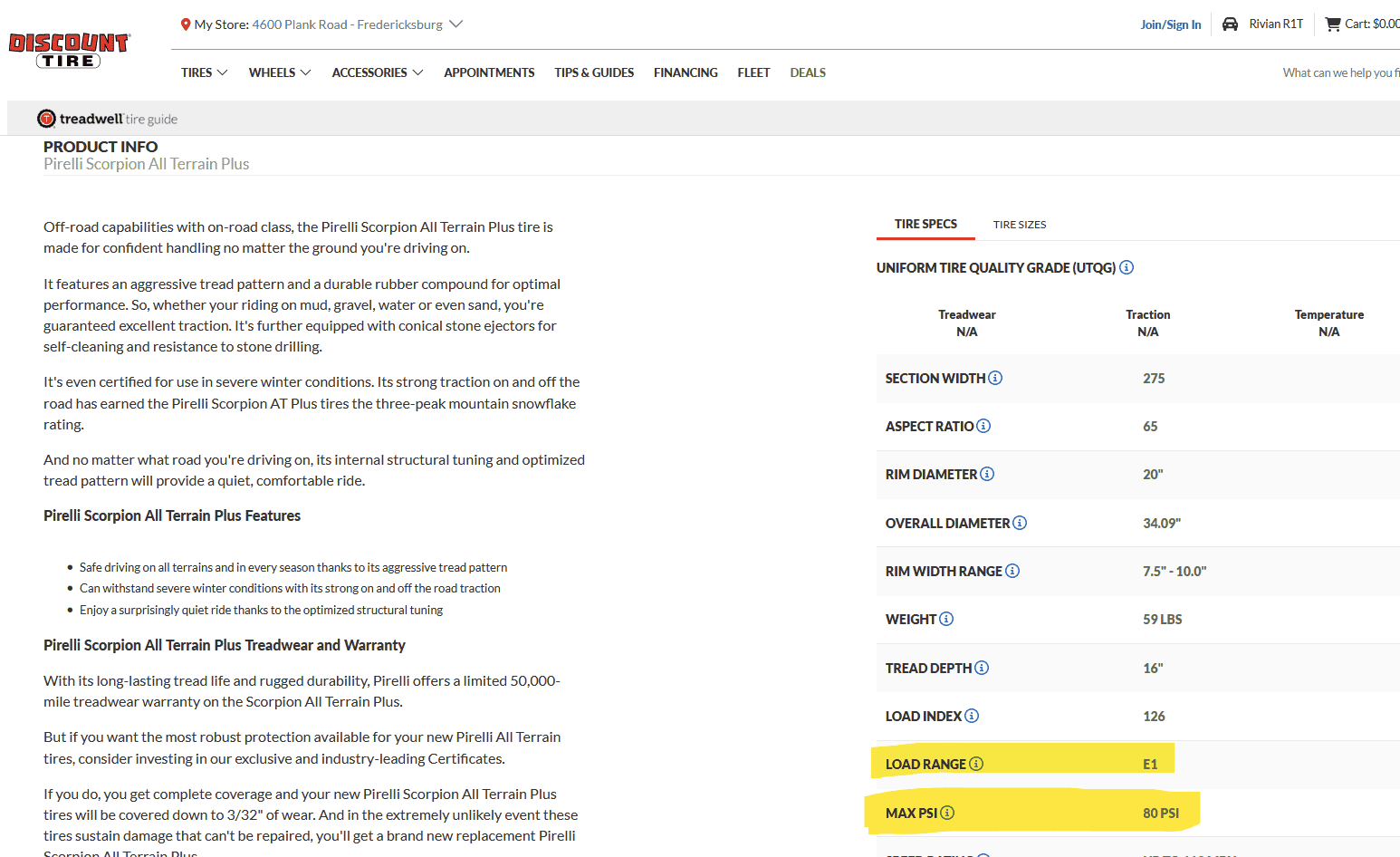Click the Rim Diameter info icon

(x=987, y=474)
